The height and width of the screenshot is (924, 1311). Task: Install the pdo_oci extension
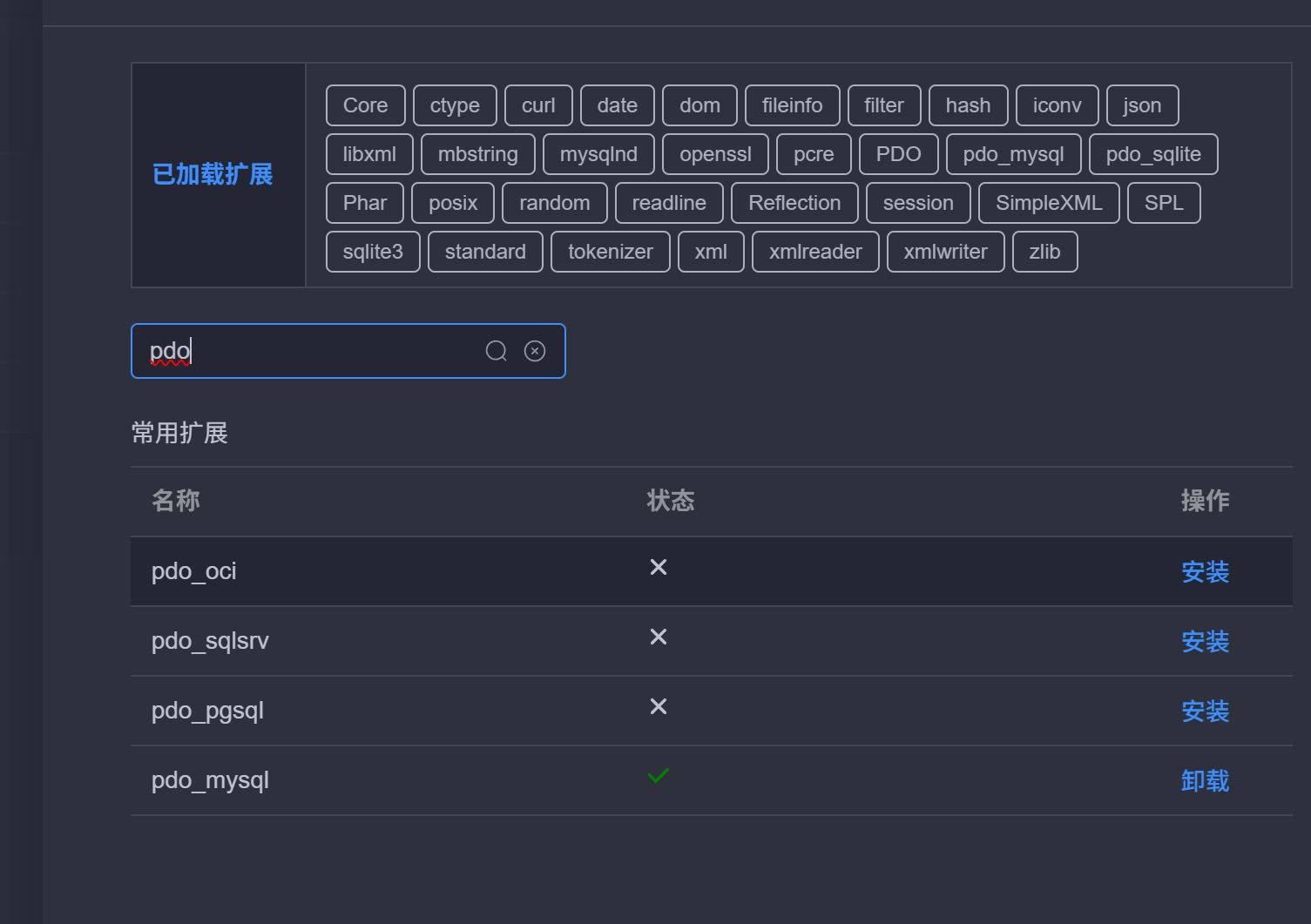click(x=1205, y=572)
